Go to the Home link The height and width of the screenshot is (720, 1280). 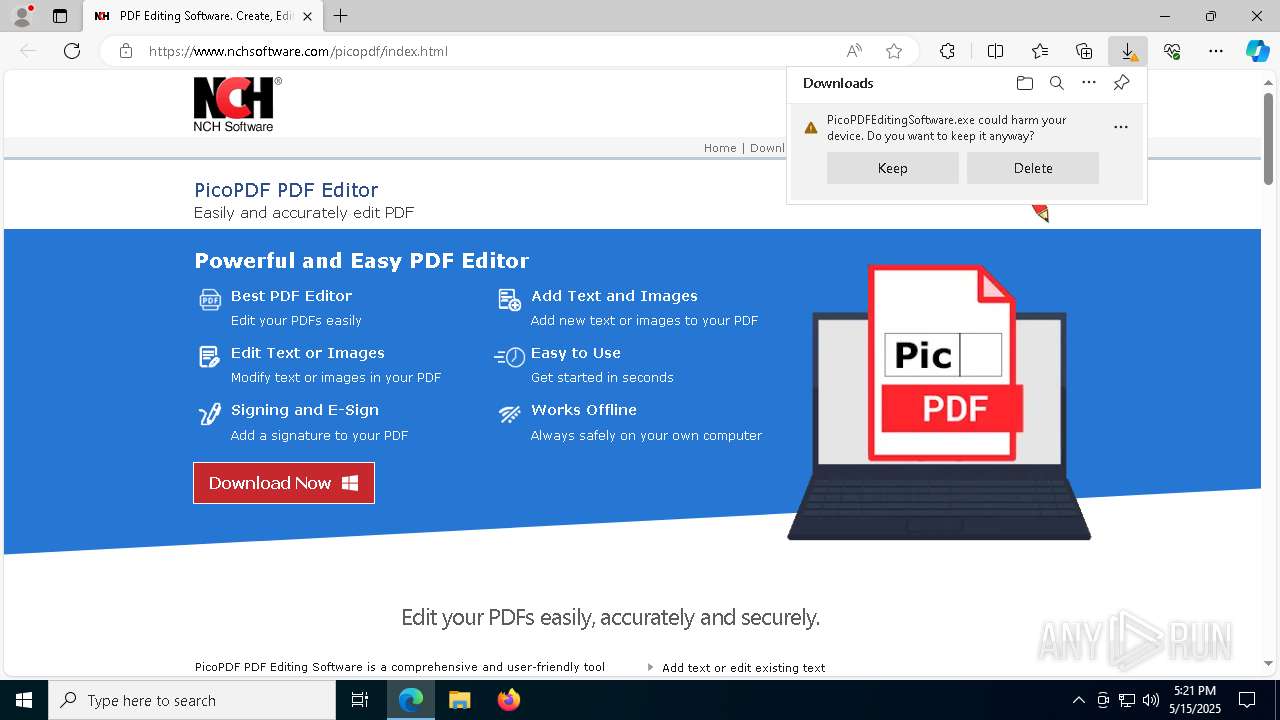coord(720,148)
